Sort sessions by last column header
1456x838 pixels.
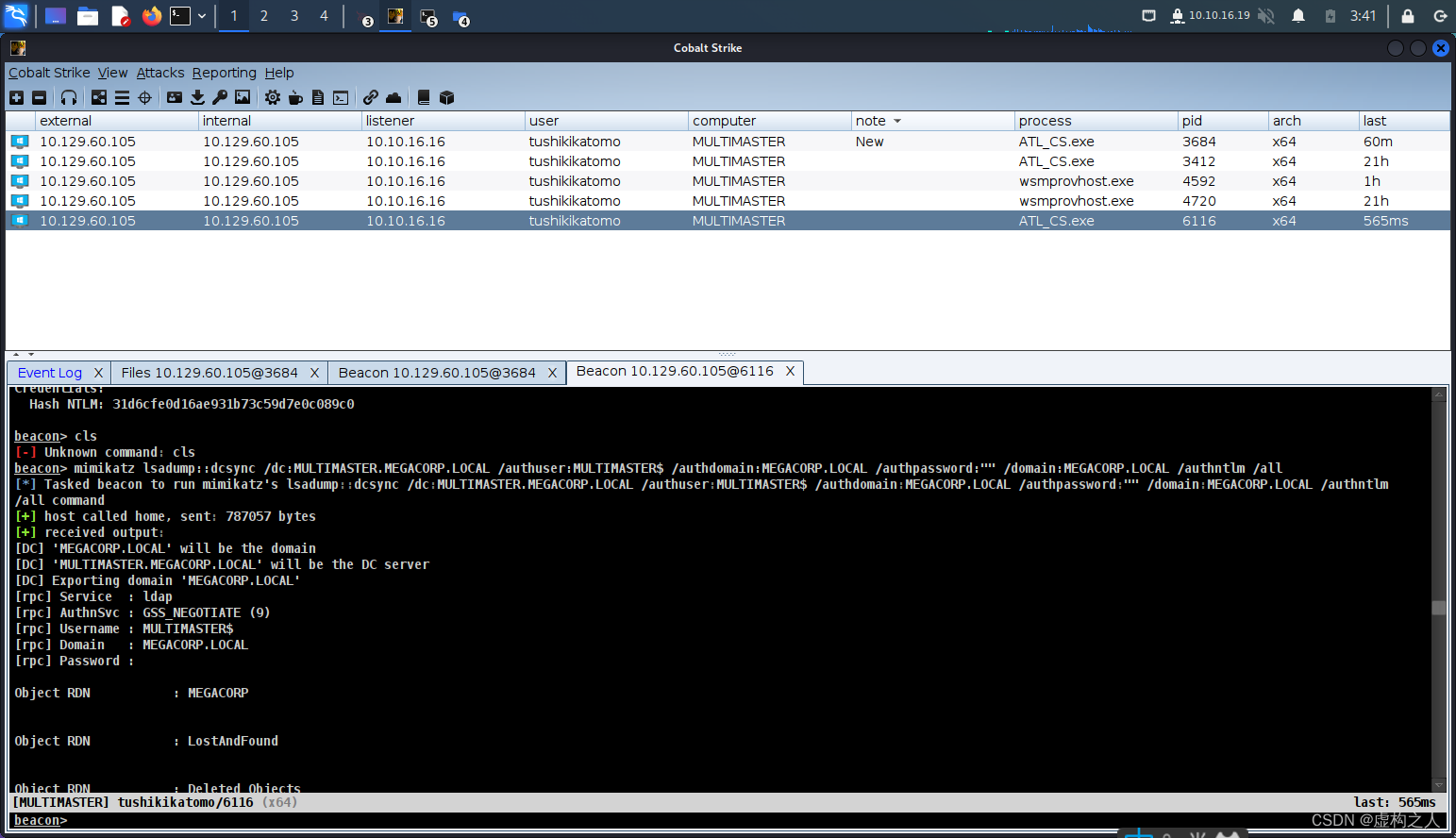pos(1404,121)
